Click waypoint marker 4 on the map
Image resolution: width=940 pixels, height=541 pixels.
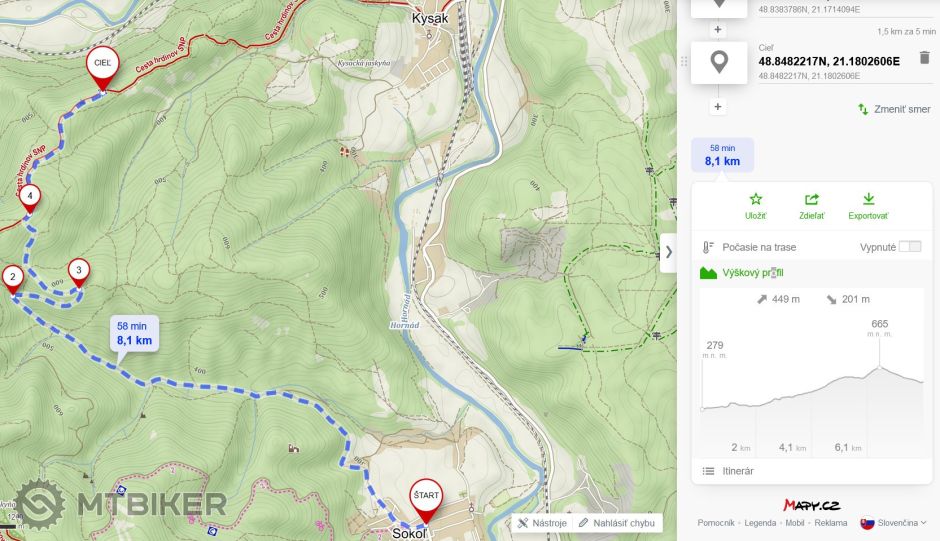pos(29,198)
